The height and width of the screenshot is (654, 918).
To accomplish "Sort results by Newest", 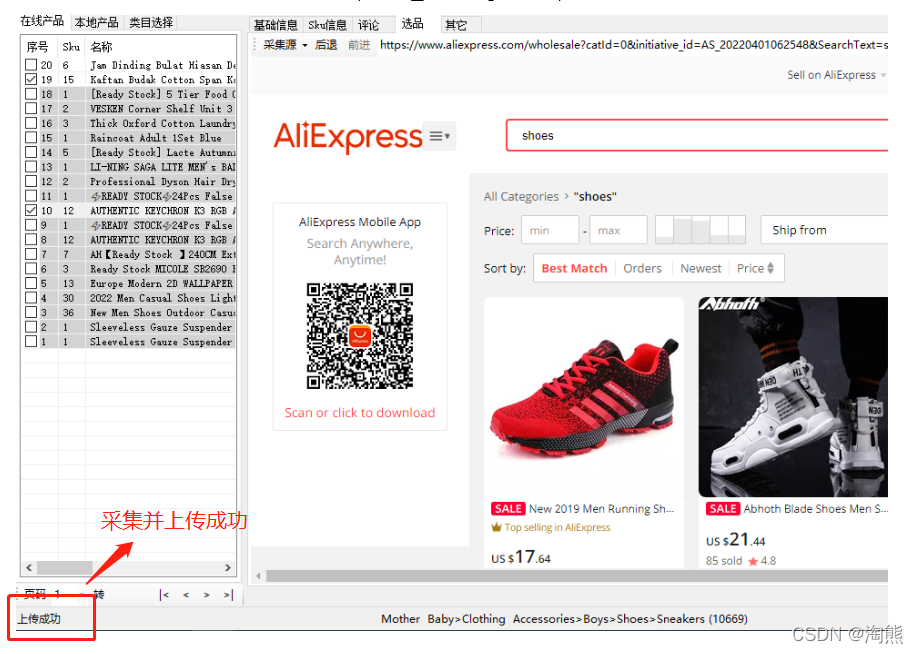I will 700,268.
